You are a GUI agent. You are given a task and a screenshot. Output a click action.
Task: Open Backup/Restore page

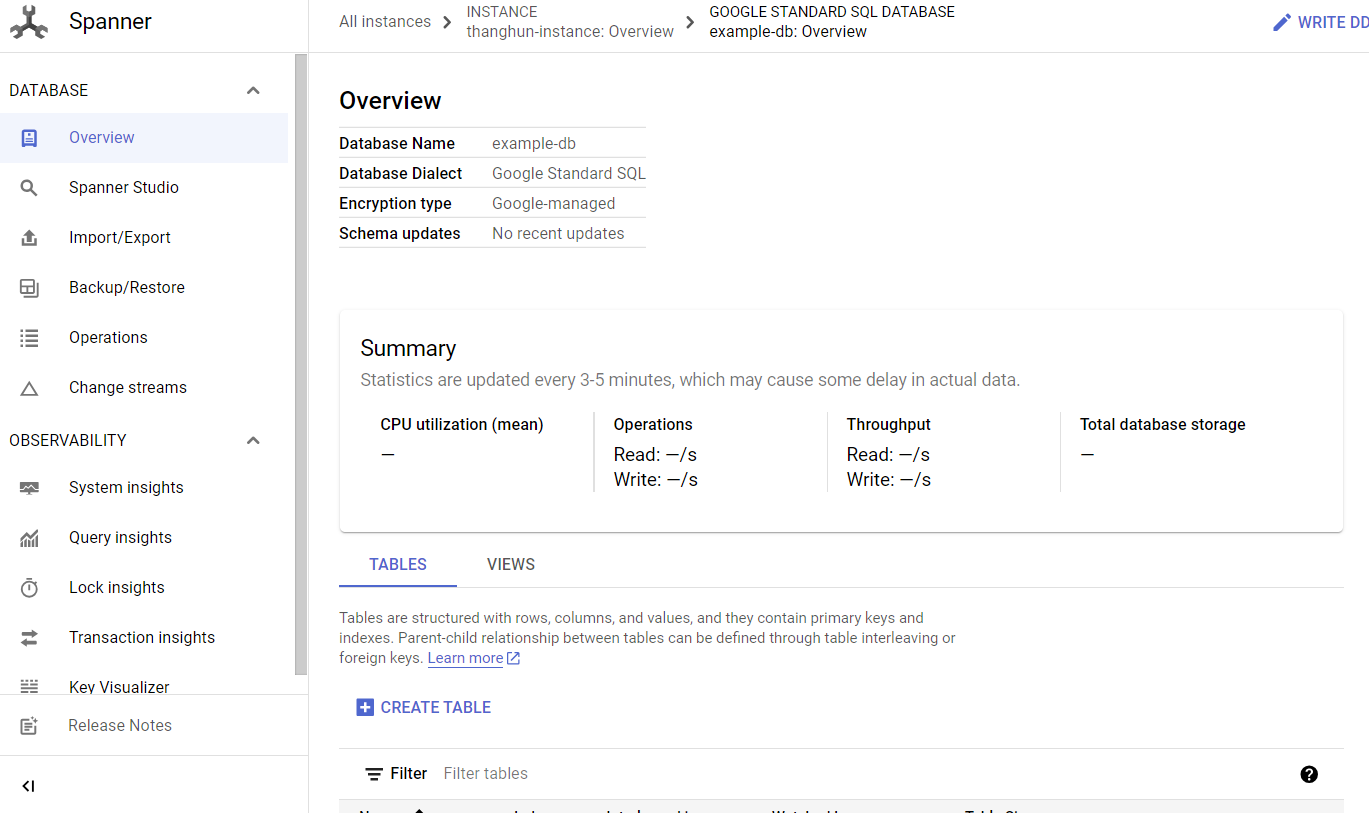click(x=144, y=288)
